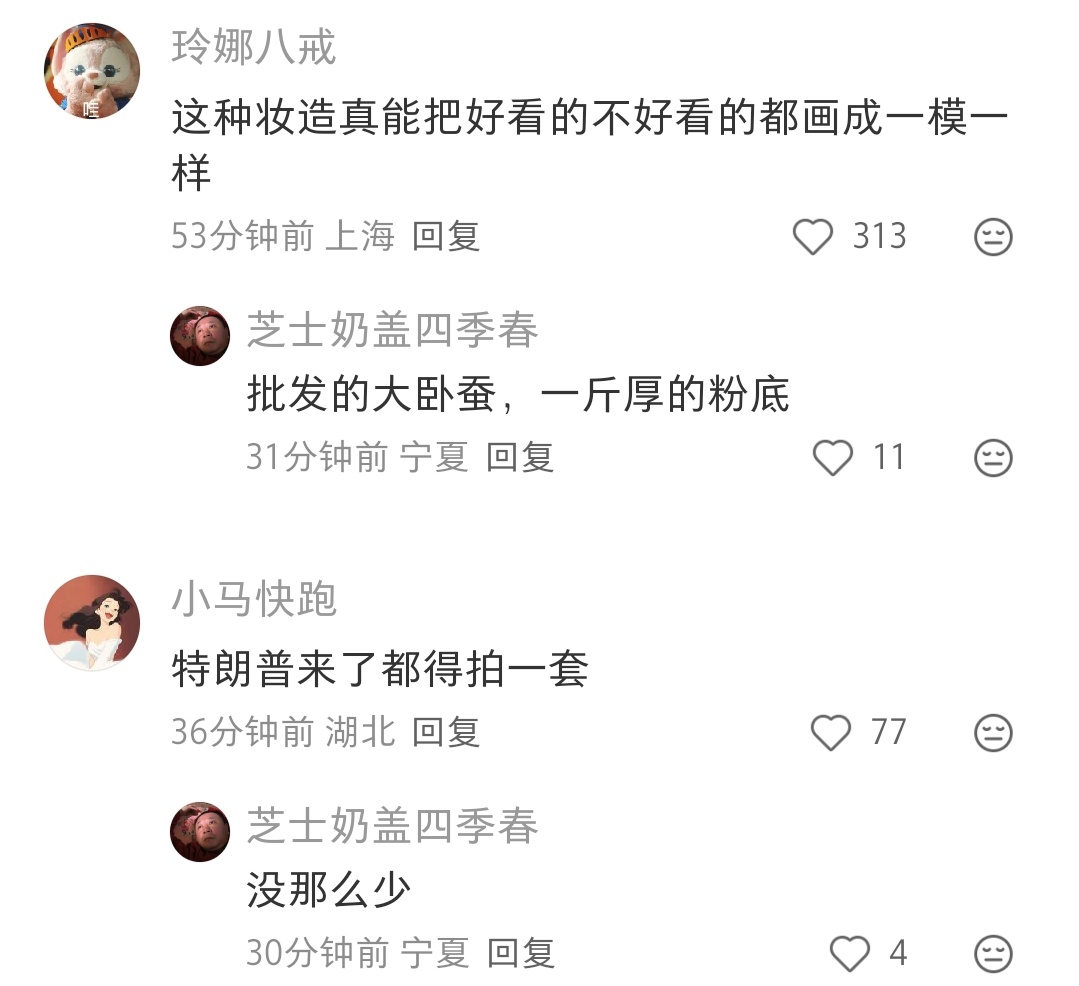Dislike 小马快跑's comment via the face icon

click(x=993, y=732)
